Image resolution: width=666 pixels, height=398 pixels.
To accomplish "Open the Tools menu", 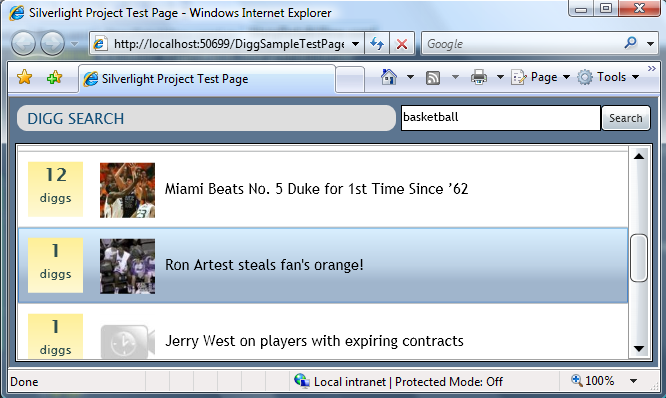I will click(608, 77).
